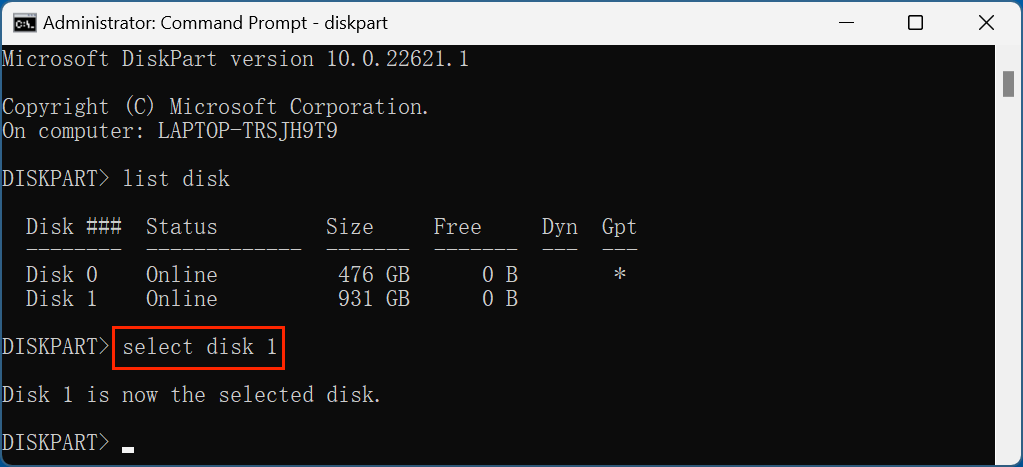Click the 'Free' column header
The image size is (1023, 467).
[457, 227]
